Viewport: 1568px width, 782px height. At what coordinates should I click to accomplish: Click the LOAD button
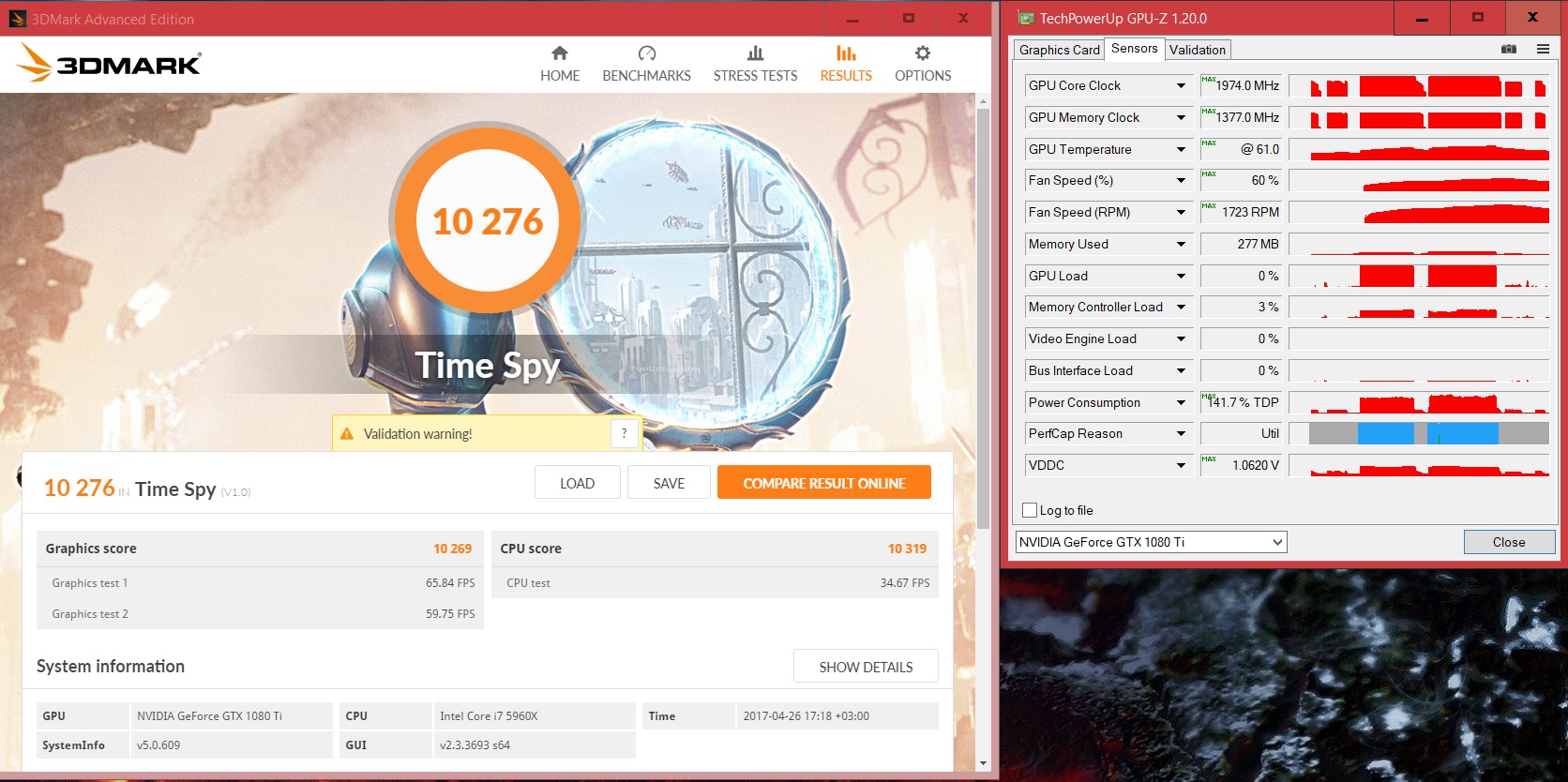[x=578, y=483]
